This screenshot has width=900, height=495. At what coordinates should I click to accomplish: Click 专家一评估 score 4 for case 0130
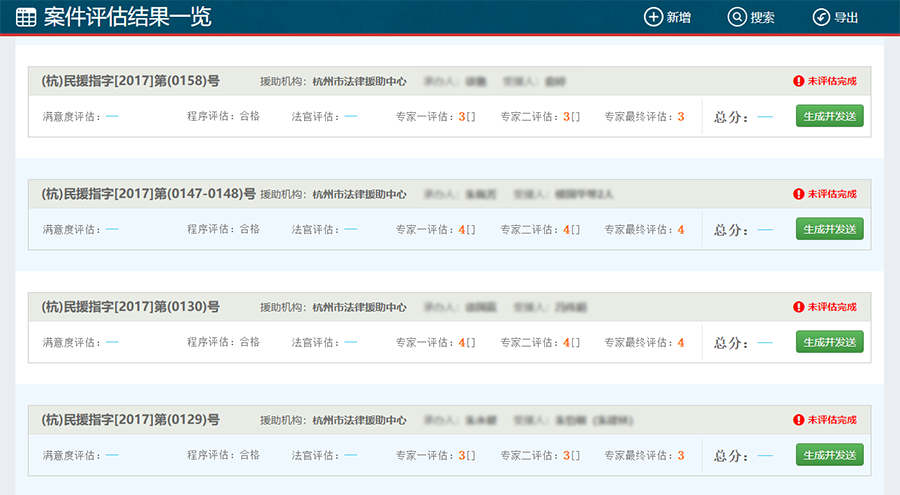click(461, 343)
